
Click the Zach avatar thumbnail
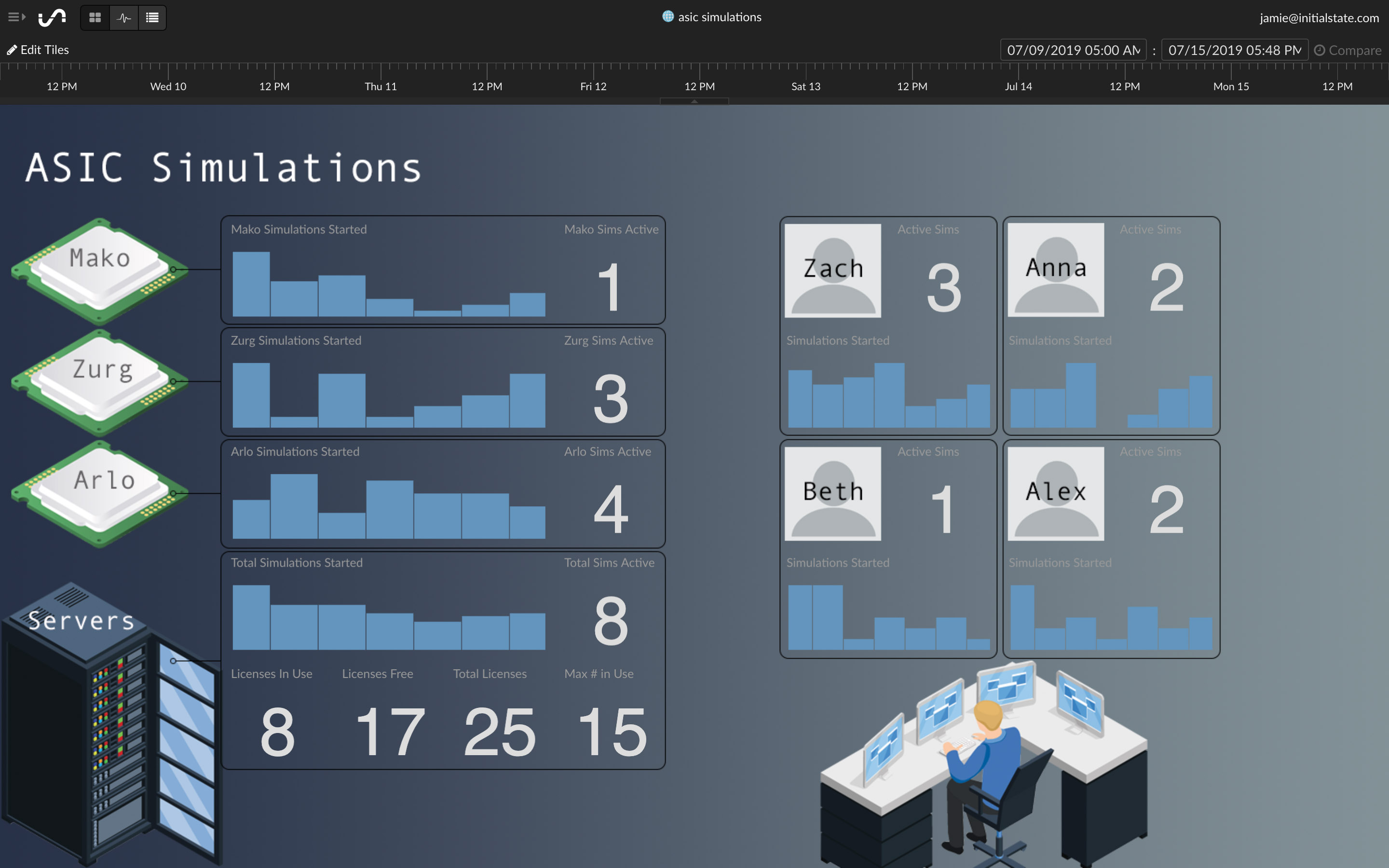832,270
